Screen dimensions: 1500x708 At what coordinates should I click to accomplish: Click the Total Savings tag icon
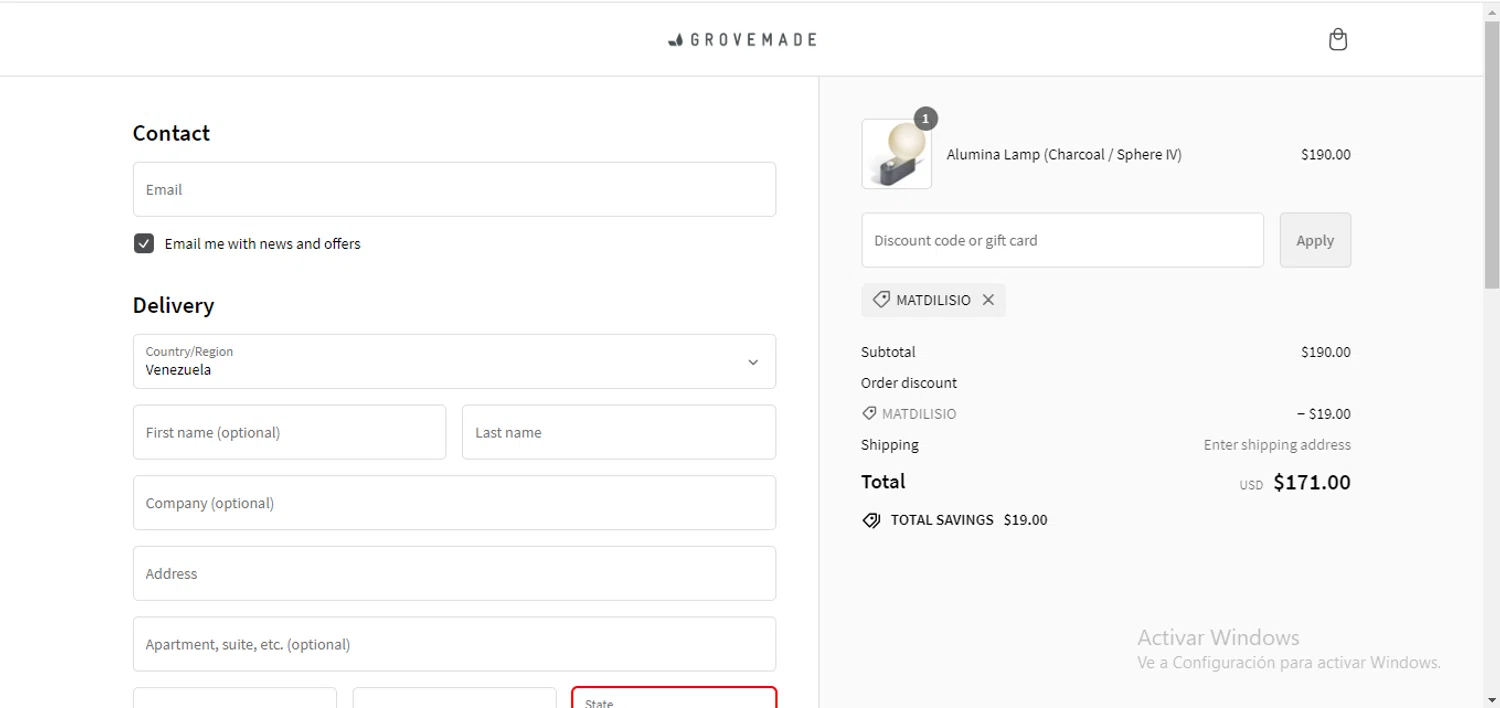[x=871, y=520]
